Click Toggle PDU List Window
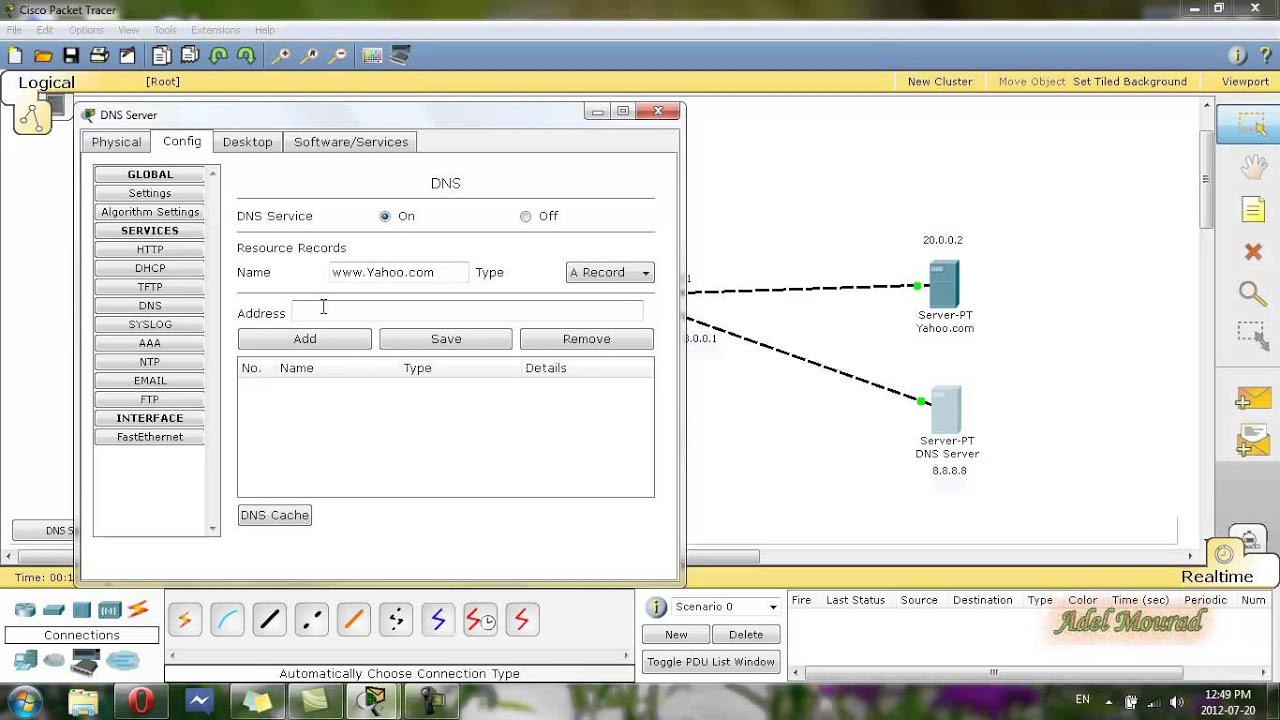This screenshot has width=1280, height=720. 711,662
